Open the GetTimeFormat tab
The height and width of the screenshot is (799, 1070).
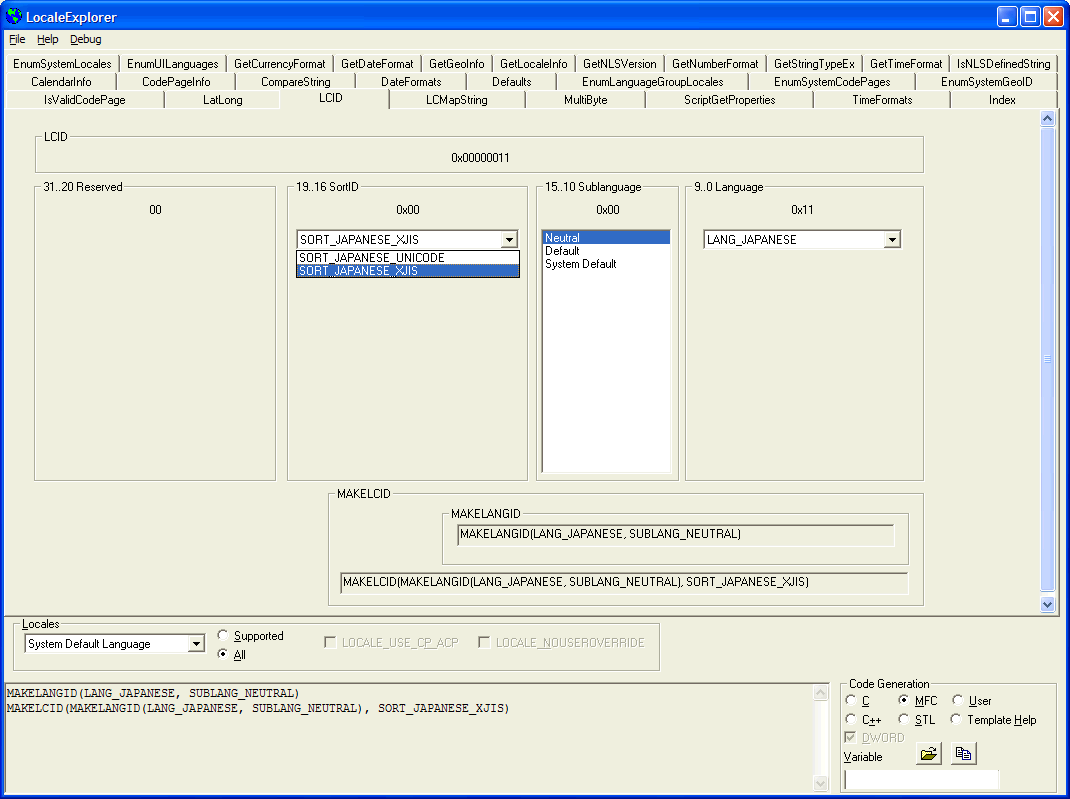tap(906, 64)
